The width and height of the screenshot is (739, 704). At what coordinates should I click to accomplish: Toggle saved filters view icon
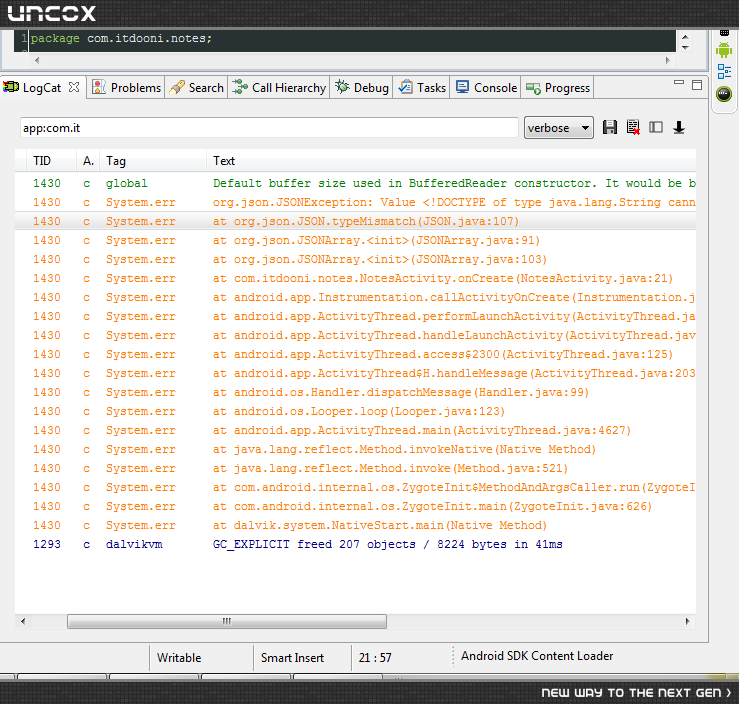(656, 127)
